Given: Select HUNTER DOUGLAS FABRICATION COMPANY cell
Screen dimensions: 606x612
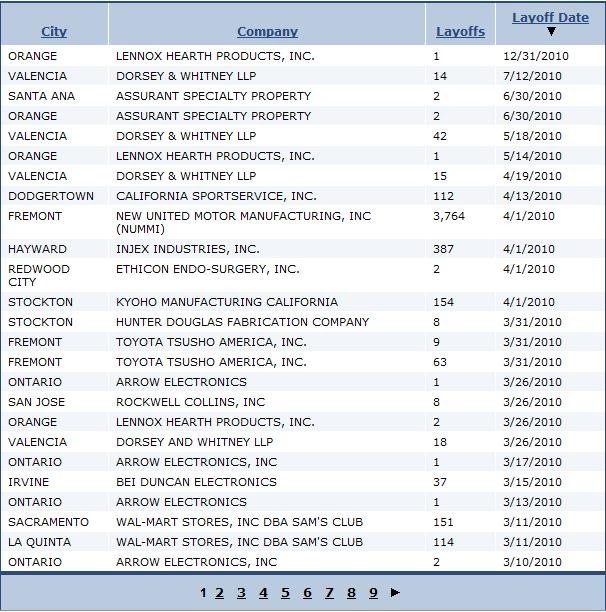Looking at the screenshot, I should 242,322.
